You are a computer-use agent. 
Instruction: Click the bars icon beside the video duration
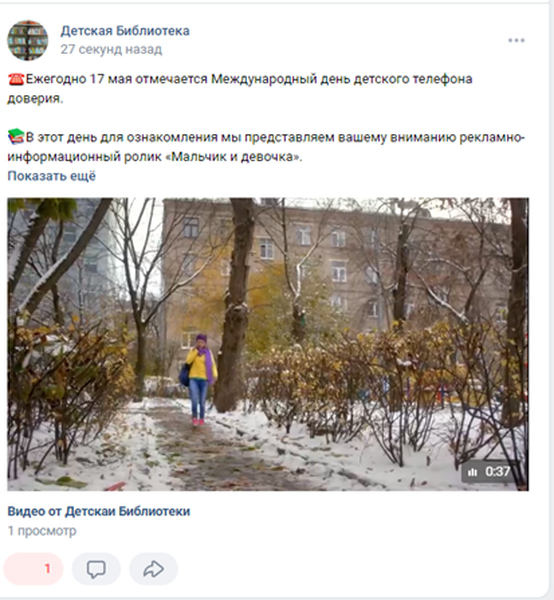tap(473, 472)
